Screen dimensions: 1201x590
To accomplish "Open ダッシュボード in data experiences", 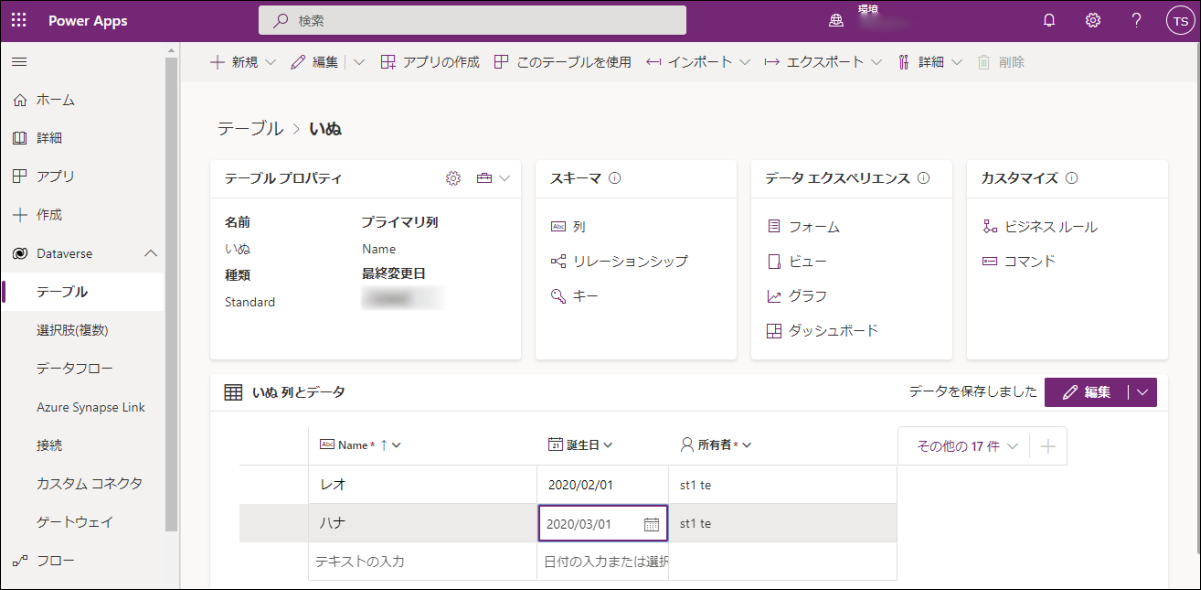I will pyautogui.click(x=822, y=330).
